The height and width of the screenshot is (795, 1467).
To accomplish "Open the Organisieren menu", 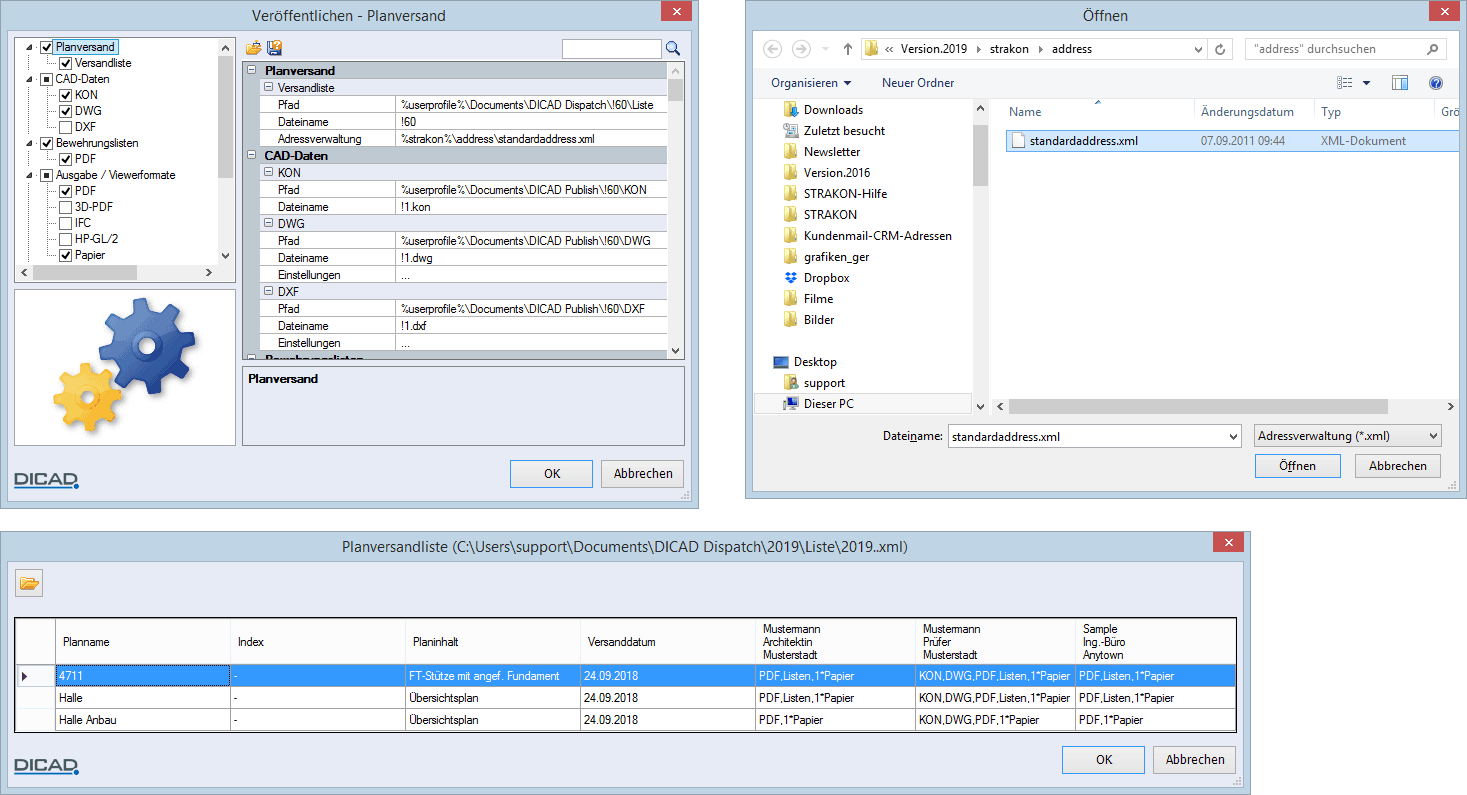I will (811, 83).
